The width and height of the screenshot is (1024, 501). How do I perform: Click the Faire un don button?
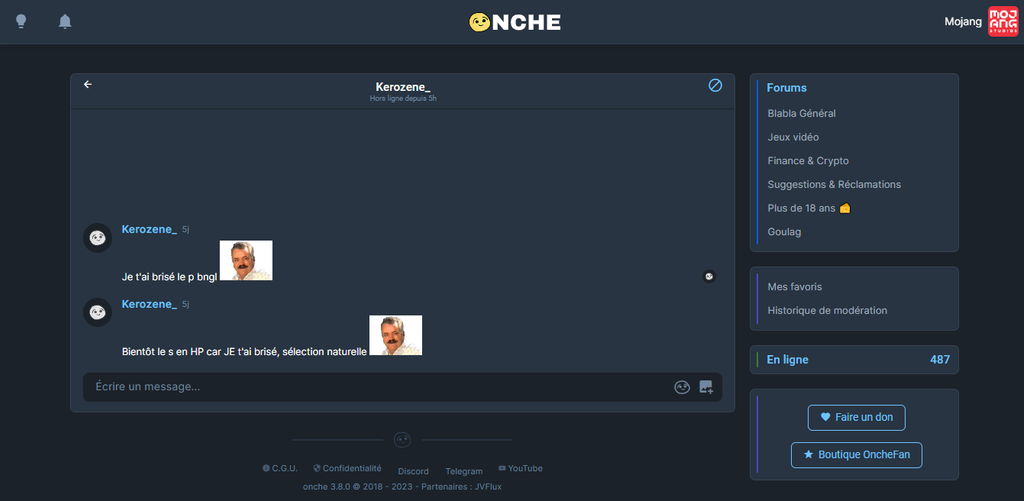point(856,417)
